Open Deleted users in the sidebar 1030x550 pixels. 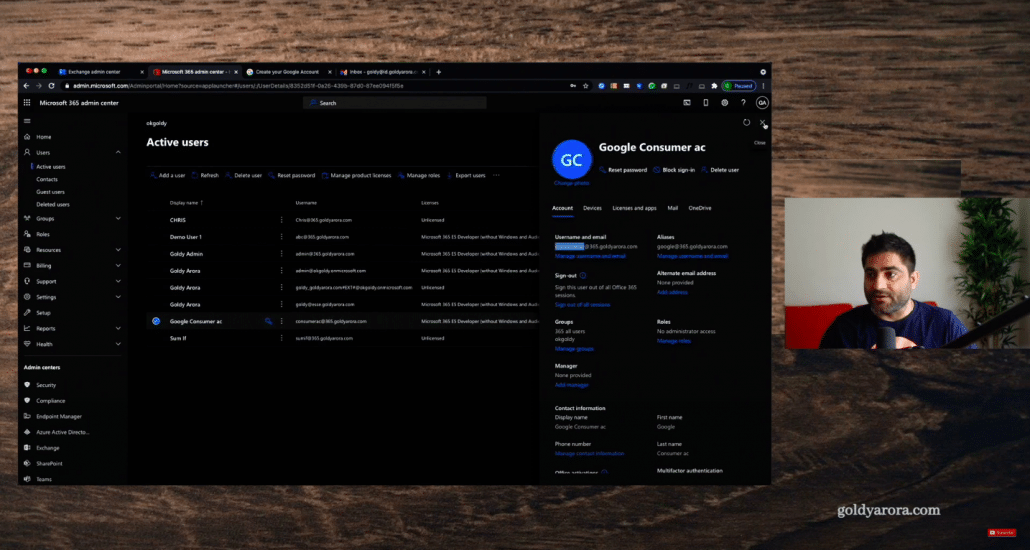(x=53, y=204)
